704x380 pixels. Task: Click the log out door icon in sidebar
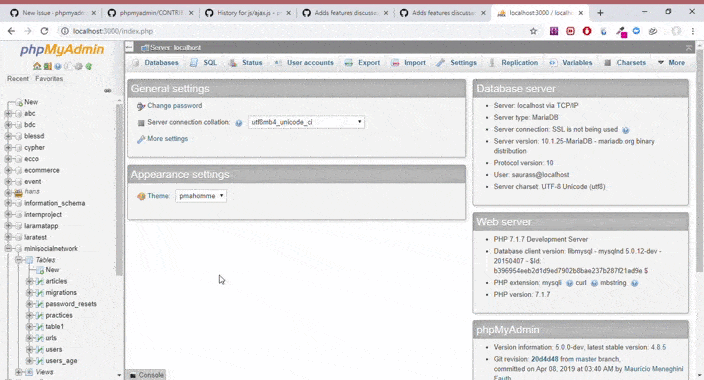pyautogui.click(x=47, y=66)
